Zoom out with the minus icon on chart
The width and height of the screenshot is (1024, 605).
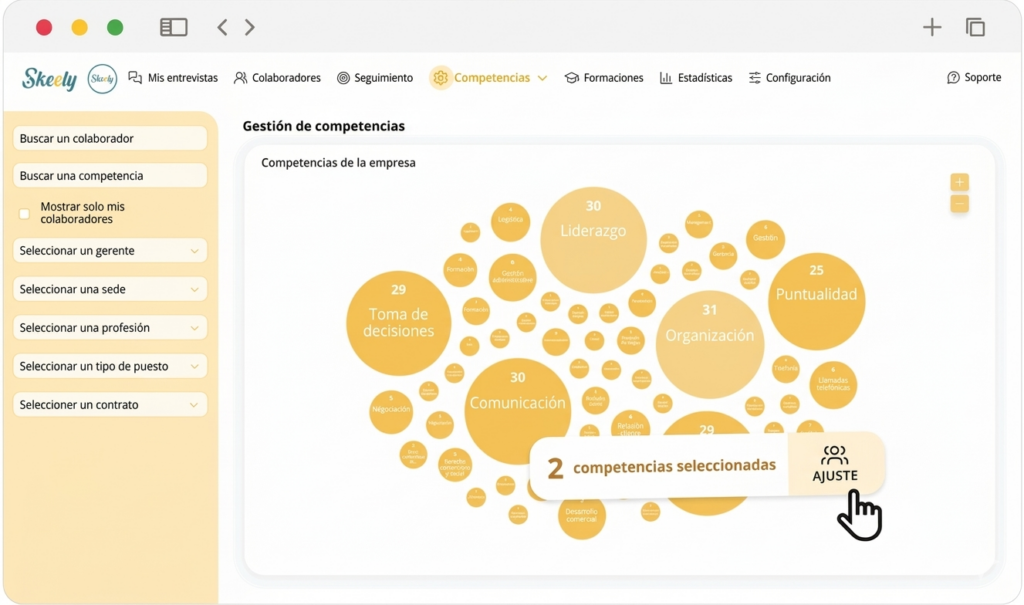(x=959, y=204)
